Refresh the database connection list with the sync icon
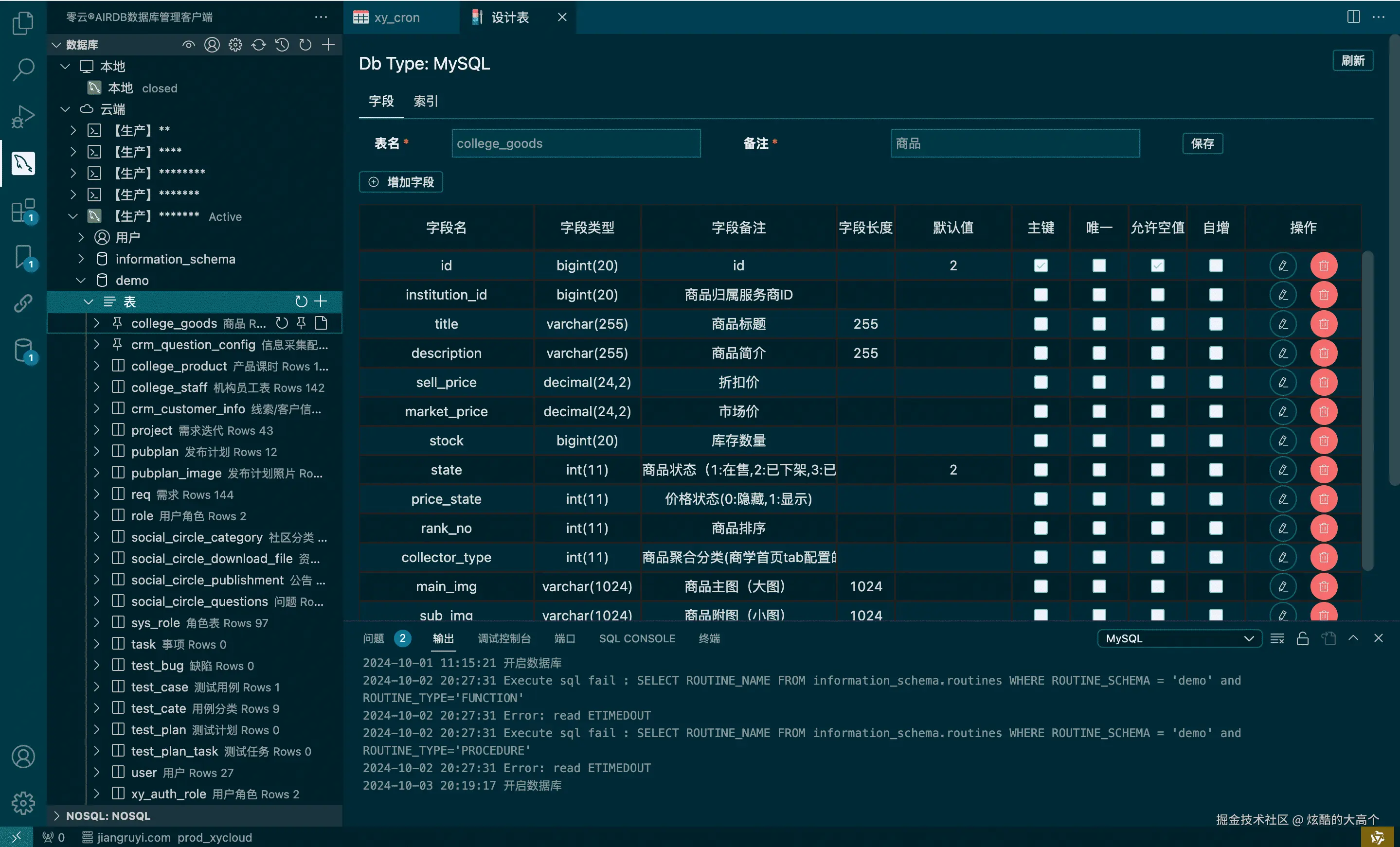This screenshot has height=847, width=1400. (258, 44)
